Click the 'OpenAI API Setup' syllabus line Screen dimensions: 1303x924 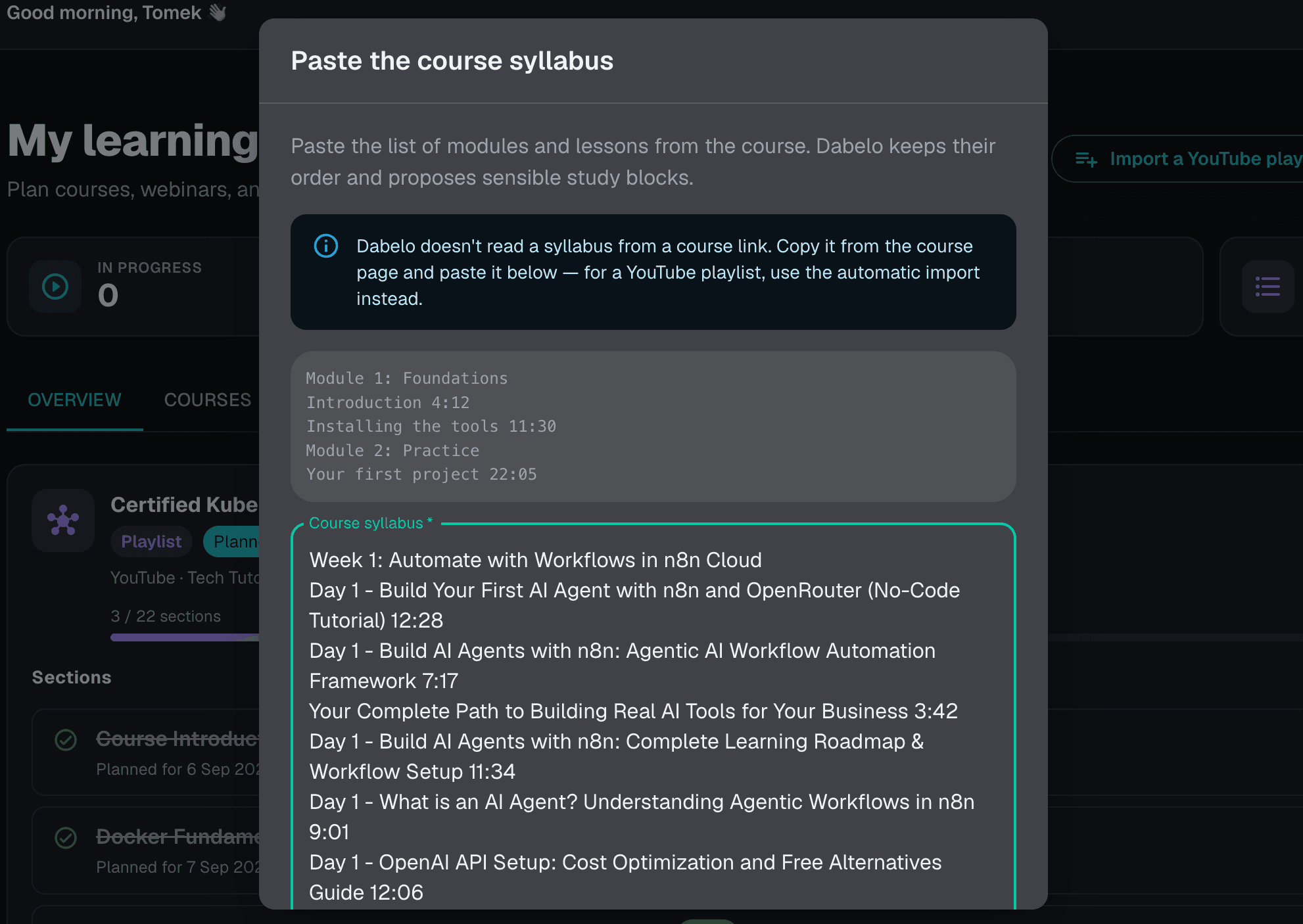(626, 877)
